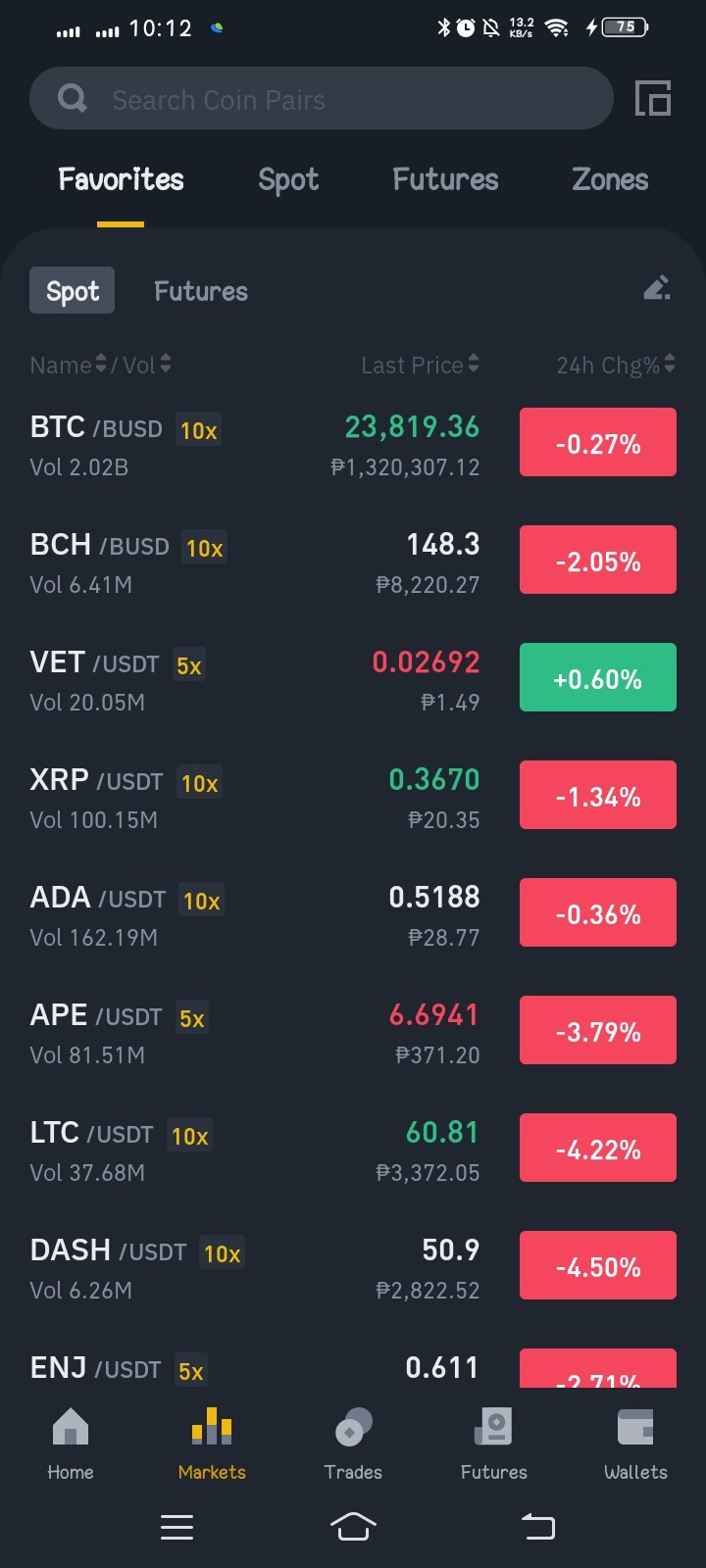Image resolution: width=706 pixels, height=1568 pixels.
Task: Sort list by Last Price arrows
Action: tap(474, 364)
